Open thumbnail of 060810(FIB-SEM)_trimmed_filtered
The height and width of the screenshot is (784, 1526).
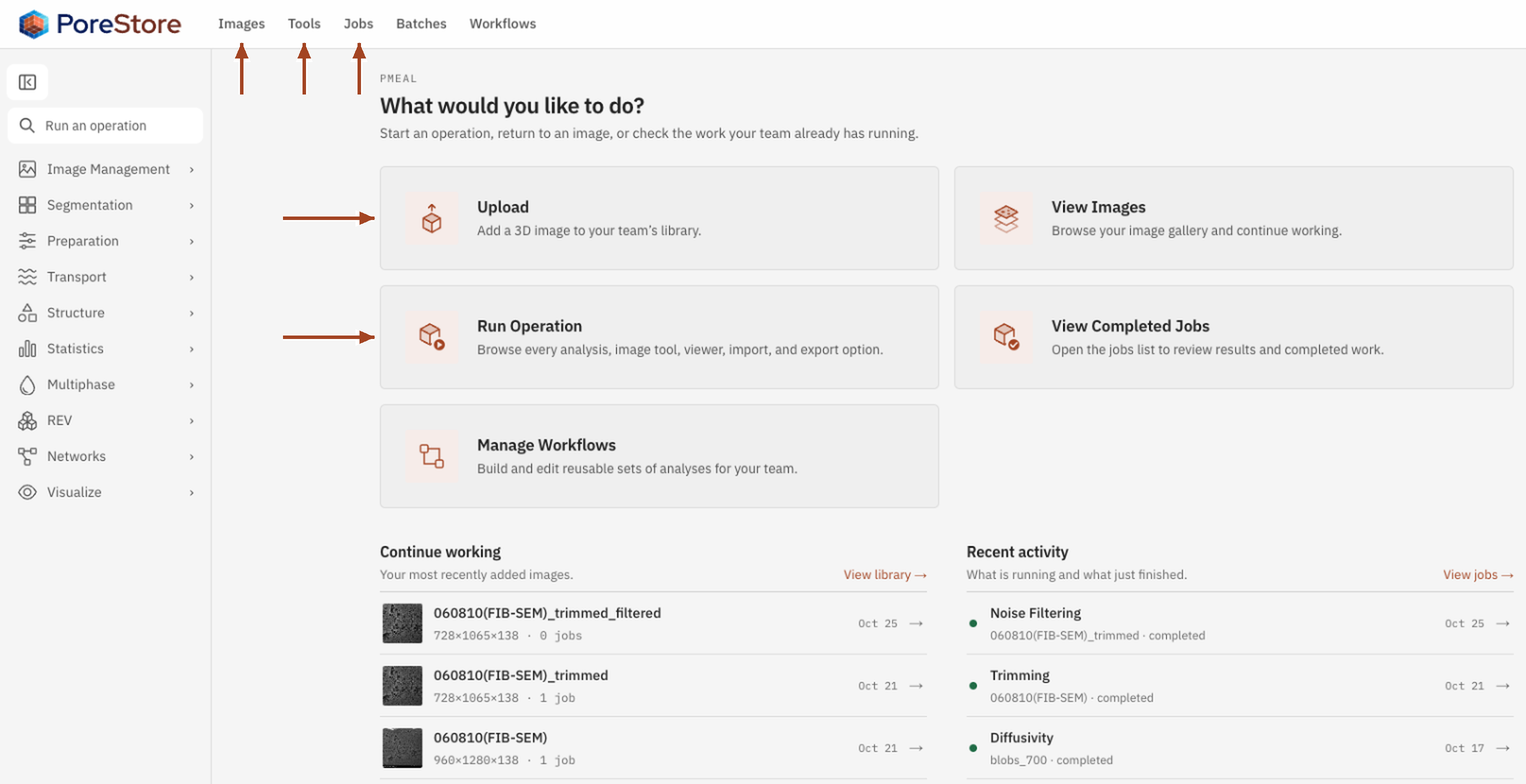tap(402, 623)
